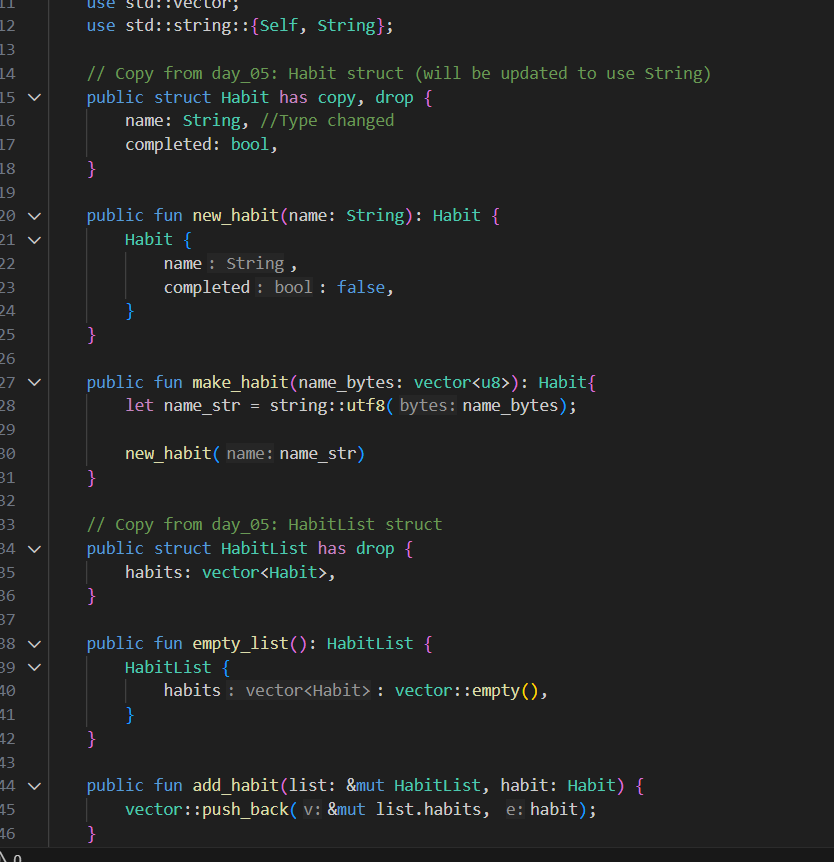The height and width of the screenshot is (862, 834).
Task: Click 'false' value on line 23
Action: (x=361, y=288)
